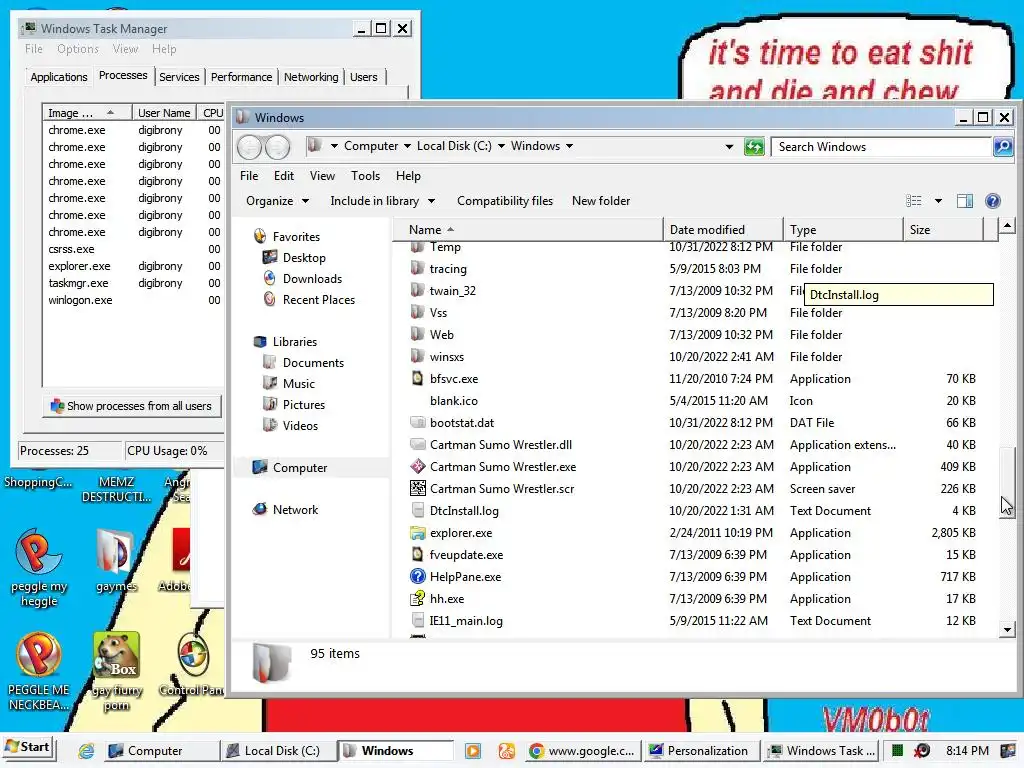Click the clock showing 8:14 PM
Image resolution: width=1024 pixels, height=768 pixels.
(967, 751)
